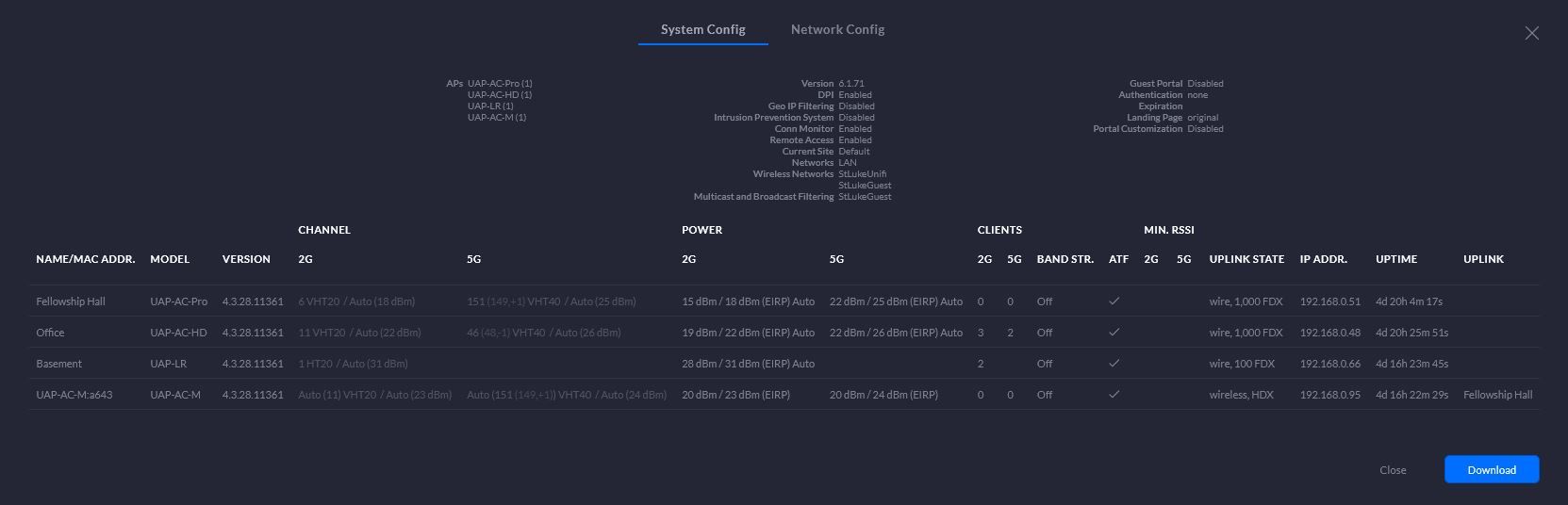
Task: Select the Office access point row
Action: (50, 333)
